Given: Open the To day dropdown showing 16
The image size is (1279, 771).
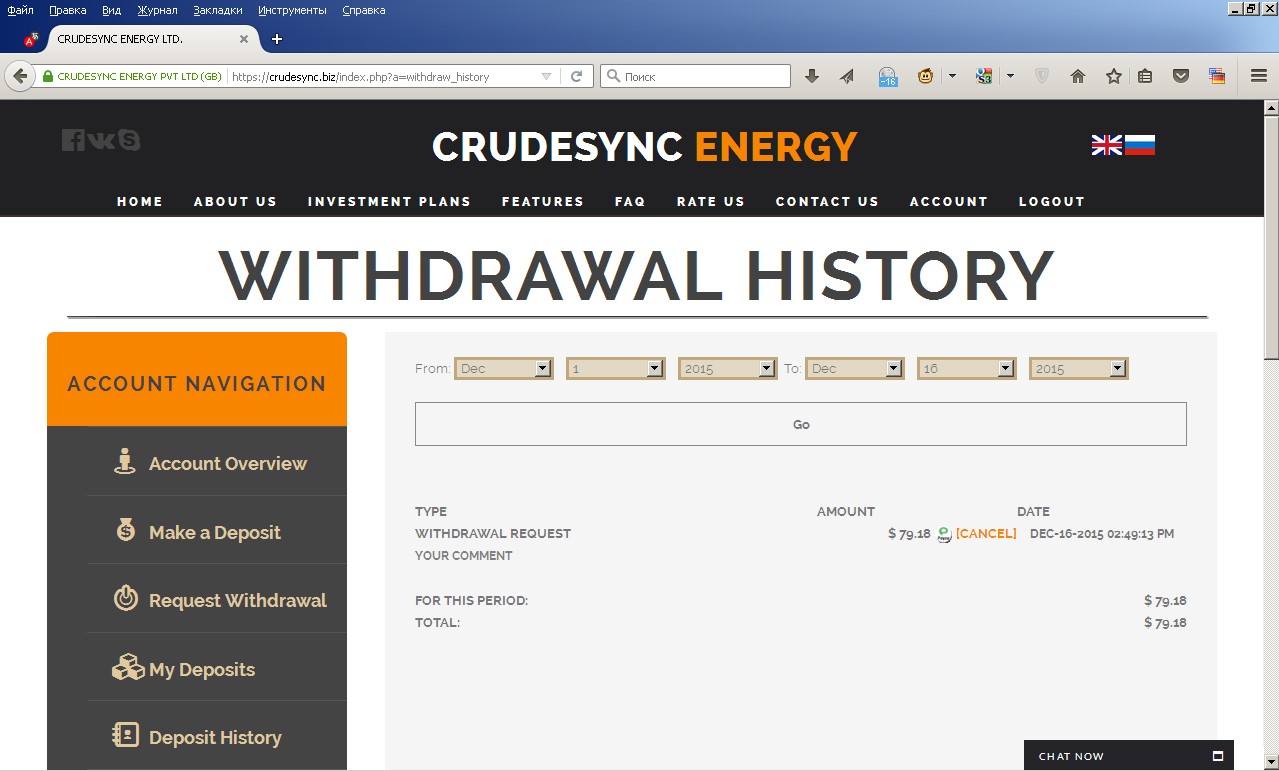Looking at the screenshot, I should [x=967, y=369].
